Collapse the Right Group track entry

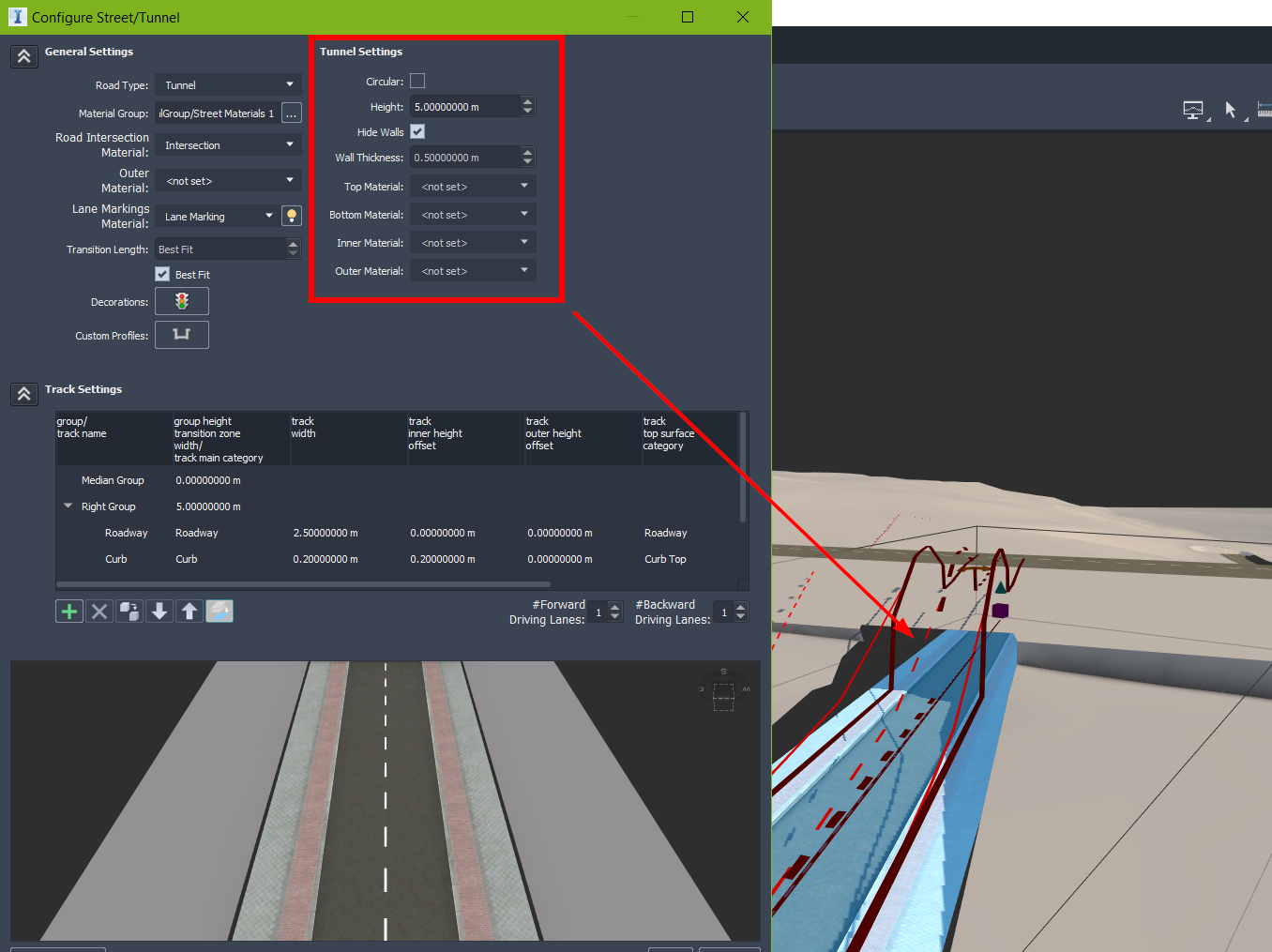pyautogui.click(x=67, y=506)
